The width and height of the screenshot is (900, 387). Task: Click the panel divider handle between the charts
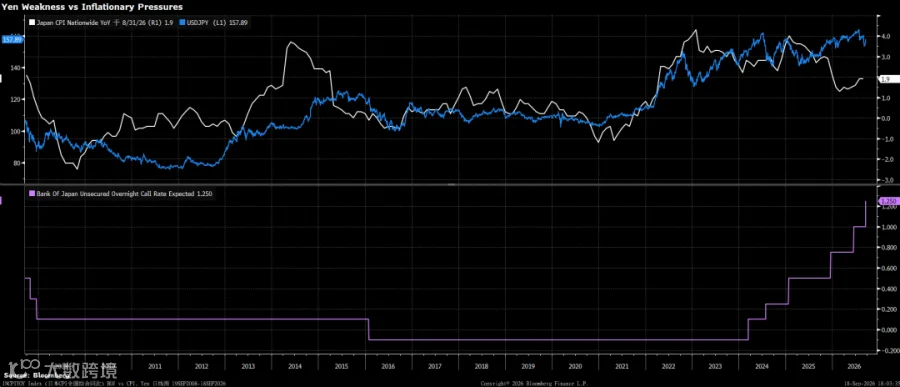click(451, 185)
